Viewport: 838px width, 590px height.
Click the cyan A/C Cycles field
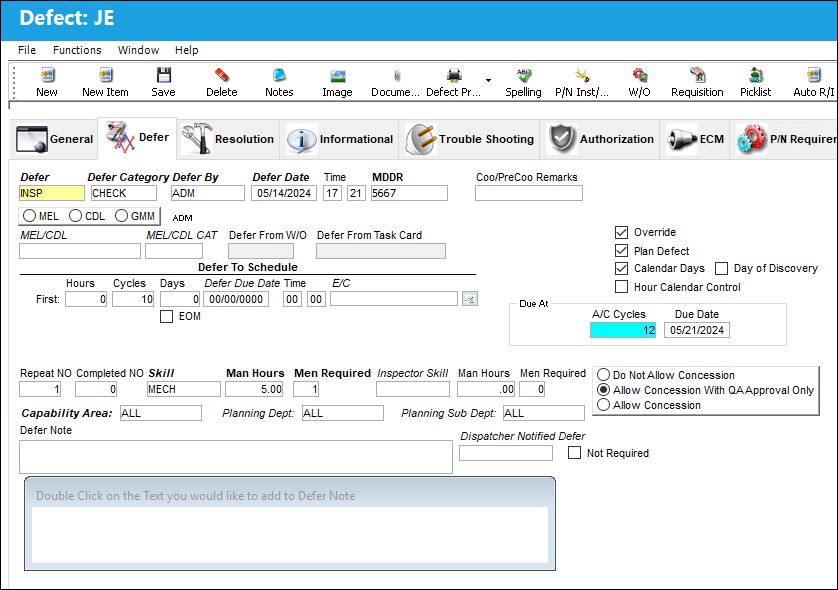(623, 330)
